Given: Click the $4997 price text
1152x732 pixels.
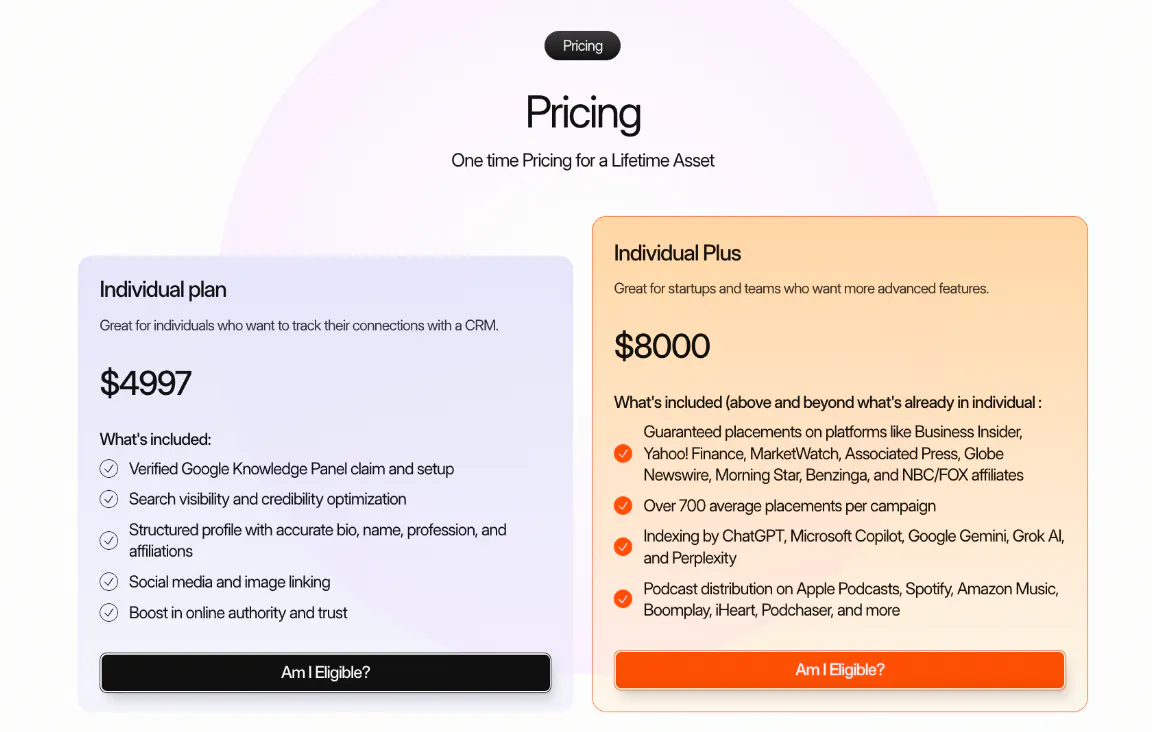Looking at the screenshot, I should (145, 383).
